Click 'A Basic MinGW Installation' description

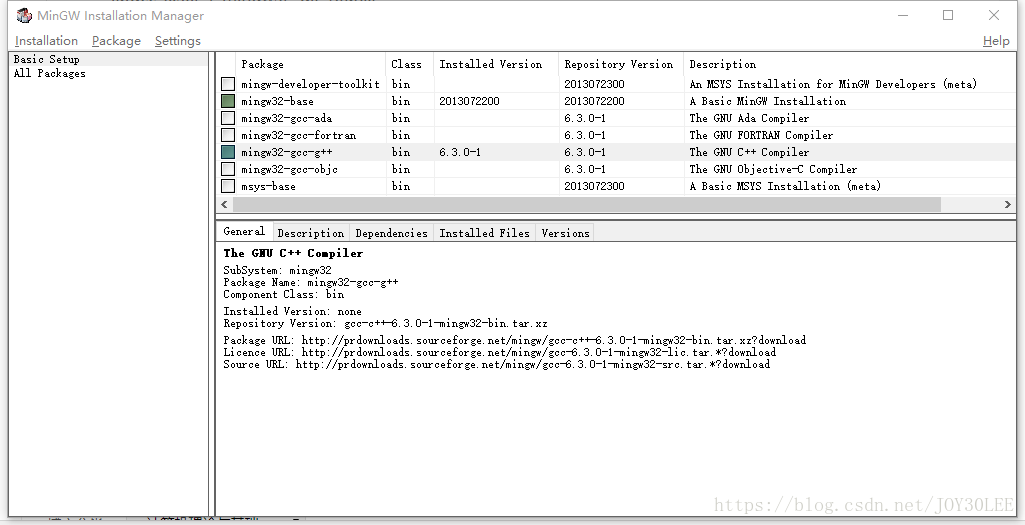coord(767,101)
